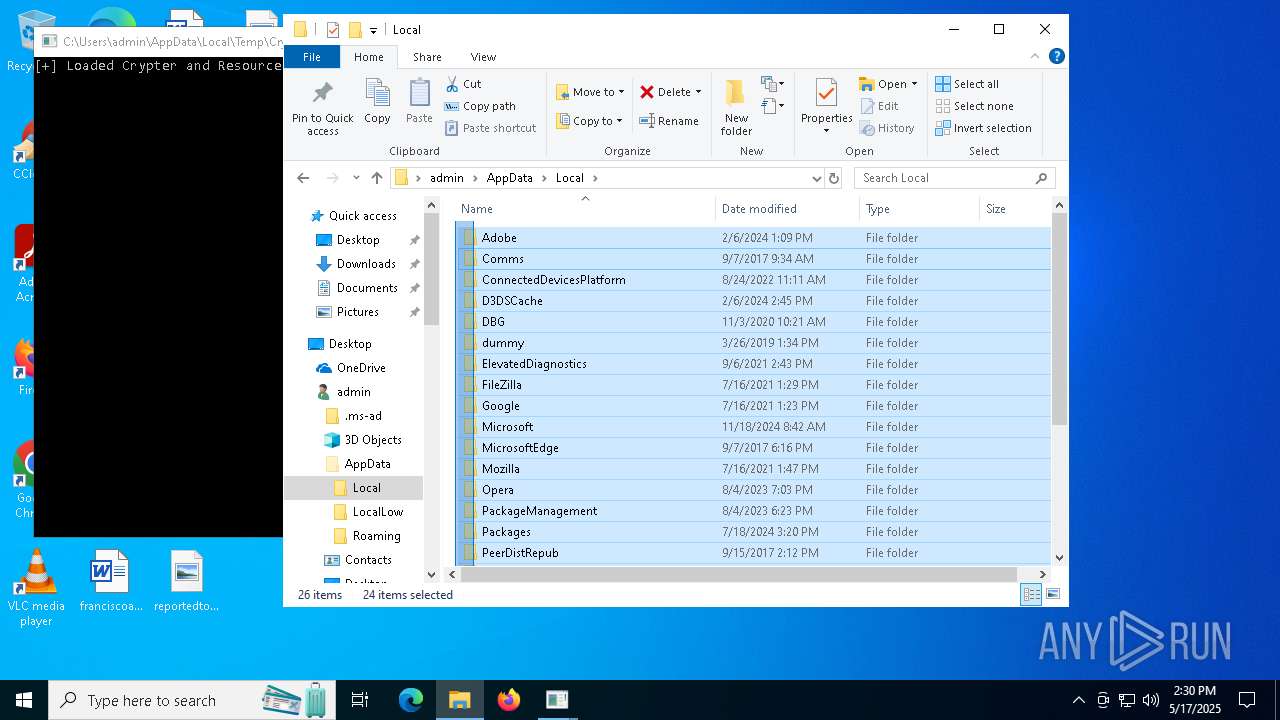Click inside the Search Local box

[945, 178]
